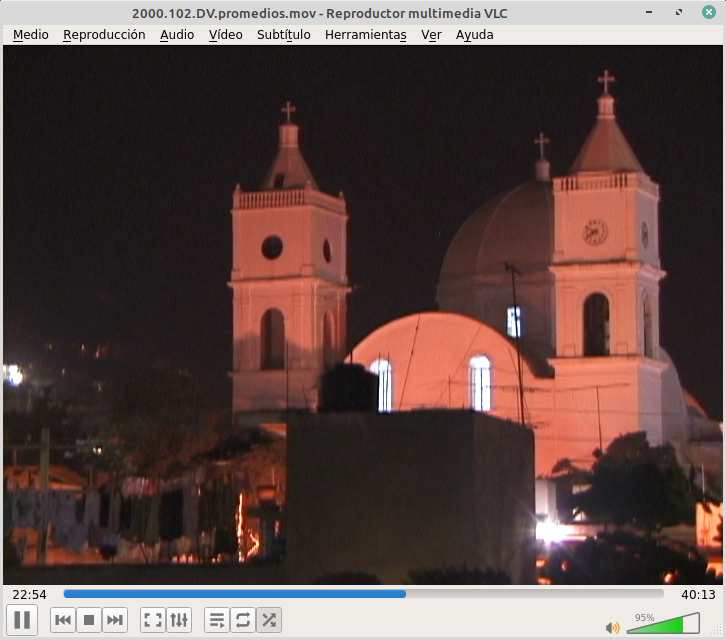Click the video display area

point(363,315)
